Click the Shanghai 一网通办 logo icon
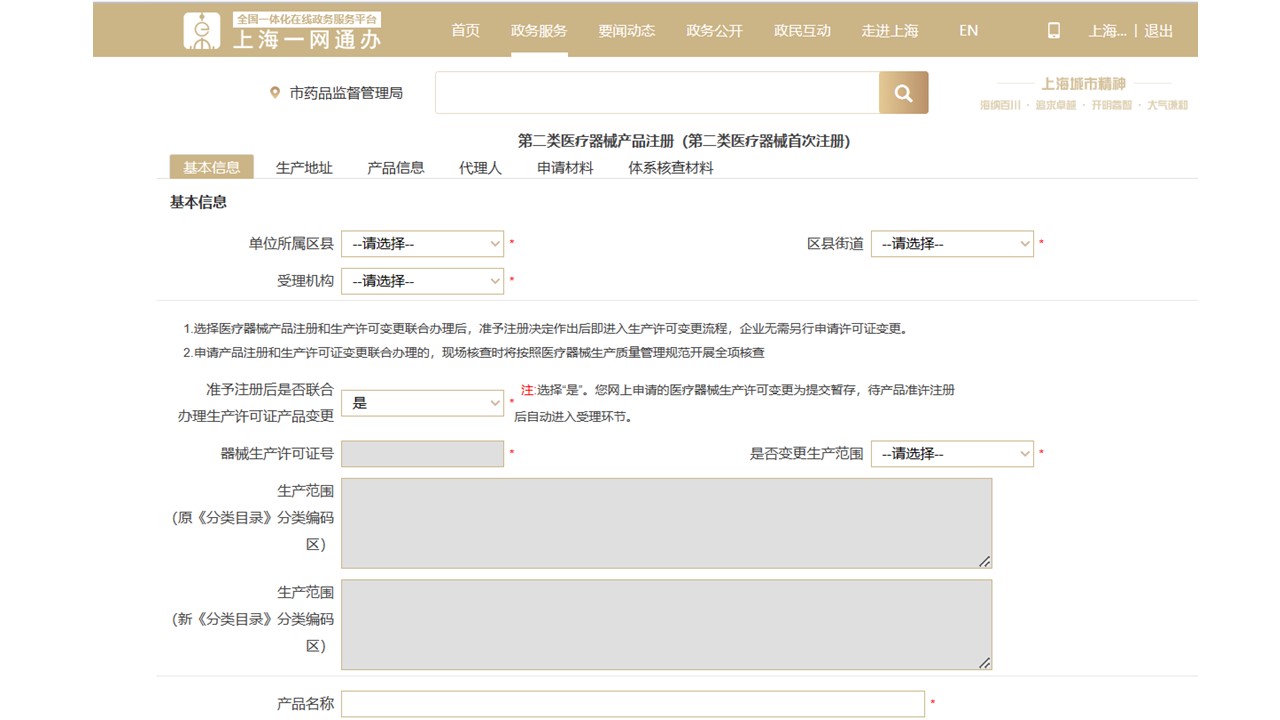 click(x=203, y=31)
